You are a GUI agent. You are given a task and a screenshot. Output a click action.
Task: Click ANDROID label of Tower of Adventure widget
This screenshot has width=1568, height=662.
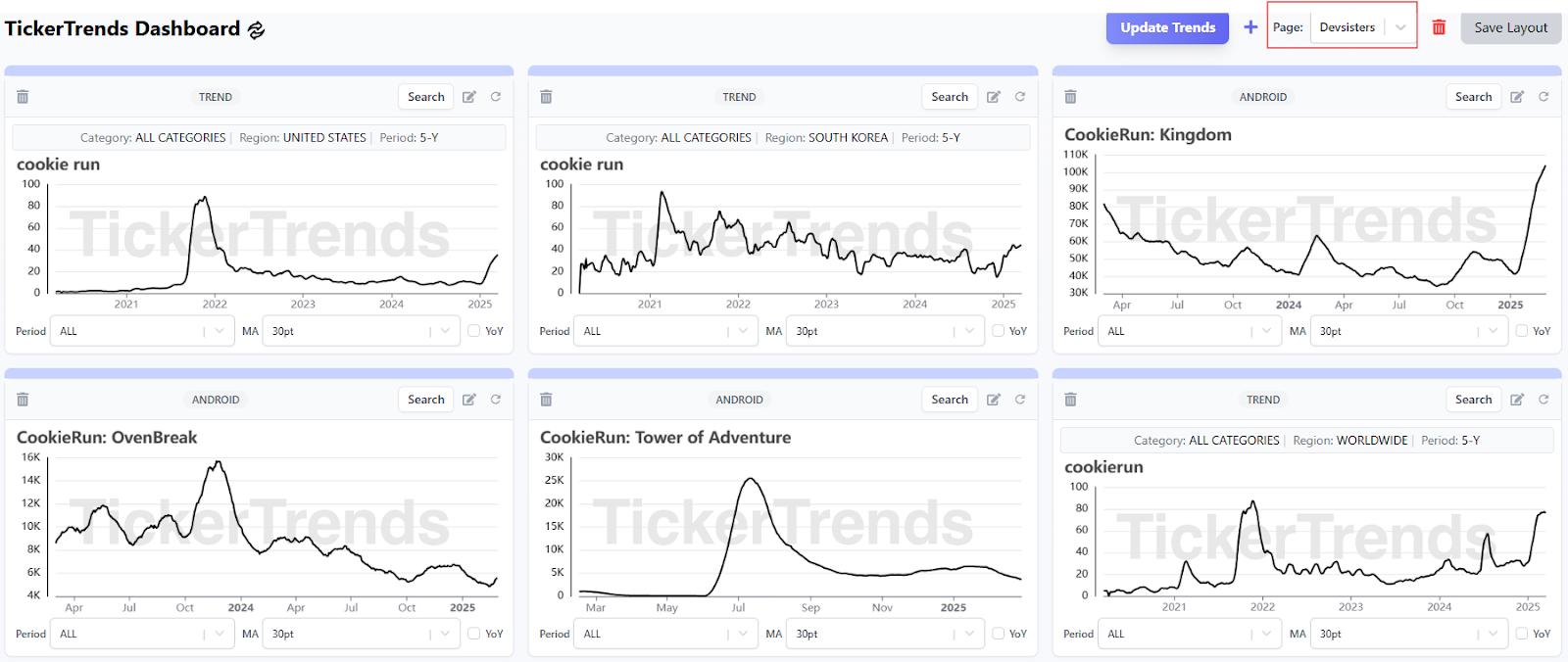tap(739, 400)
